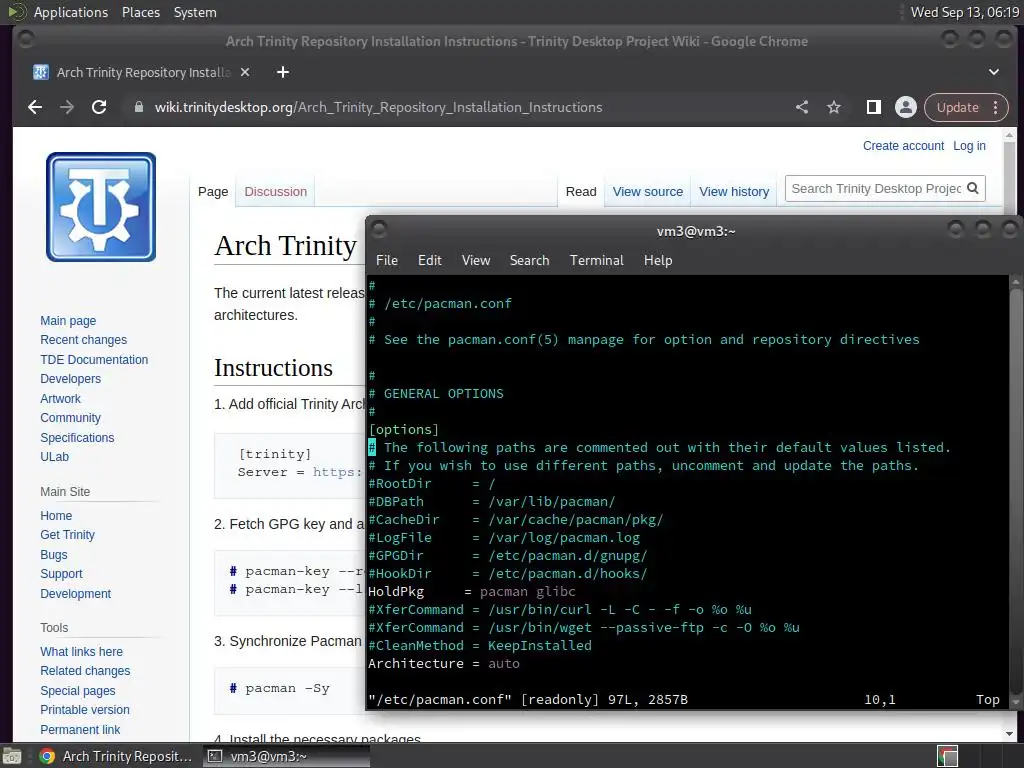Image resolution: width=1024 pixels, height=768 pixels.
Task: Open TDE Documentation link
Action: (94, 360)
